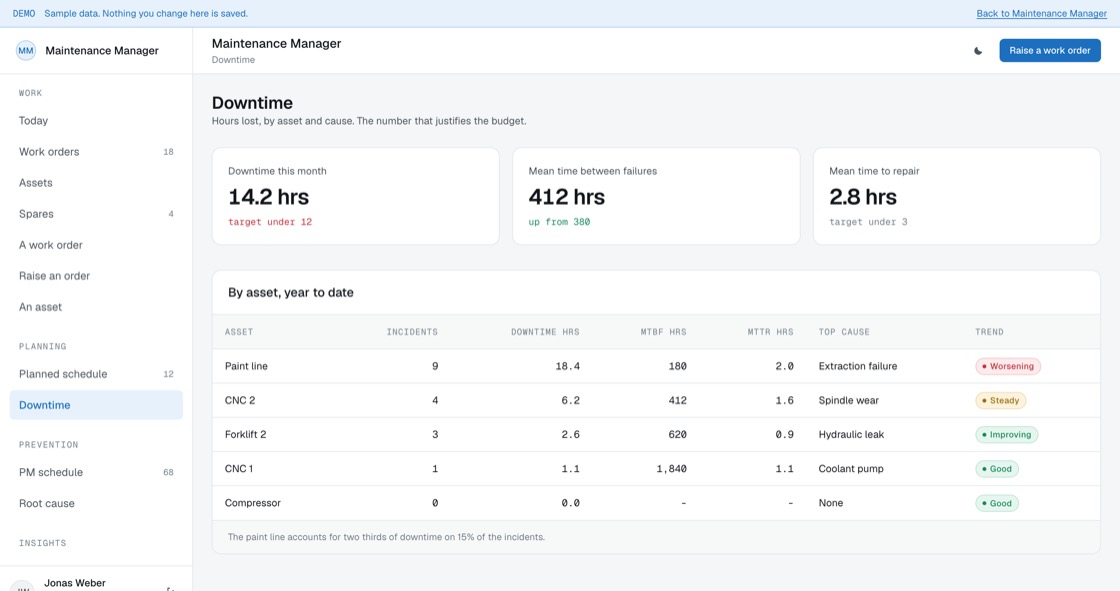
Task: Click the MTTR HRS column header
Action: tap(770, 332)
